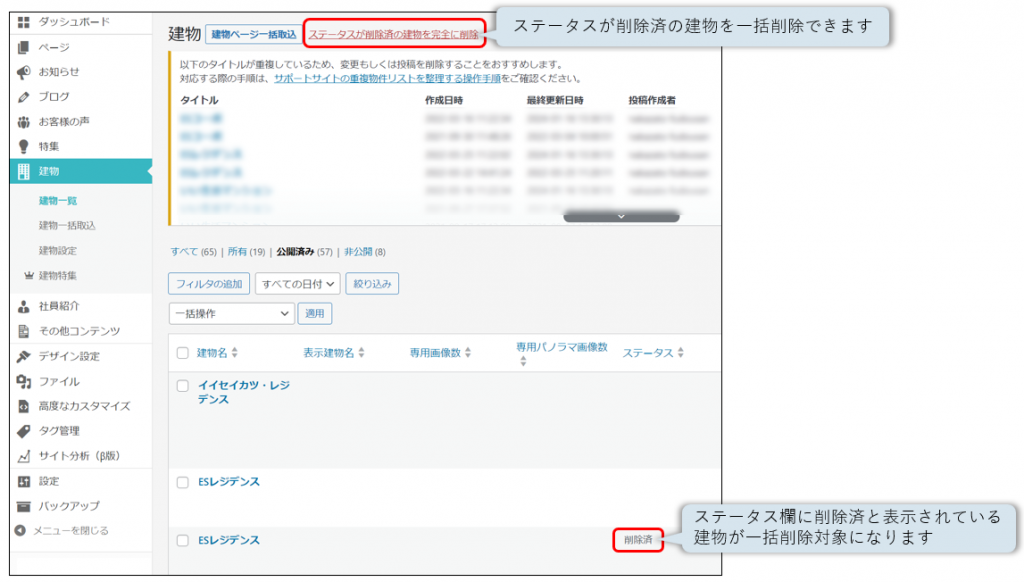Click the tag icon for タグ管理
Image resolution: width=1024 pixels, height=582 pixels.
[x=24, y=431]
